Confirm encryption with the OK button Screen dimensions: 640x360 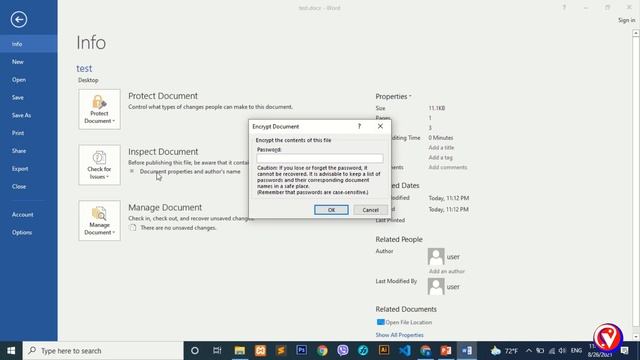tap(331, 210)
